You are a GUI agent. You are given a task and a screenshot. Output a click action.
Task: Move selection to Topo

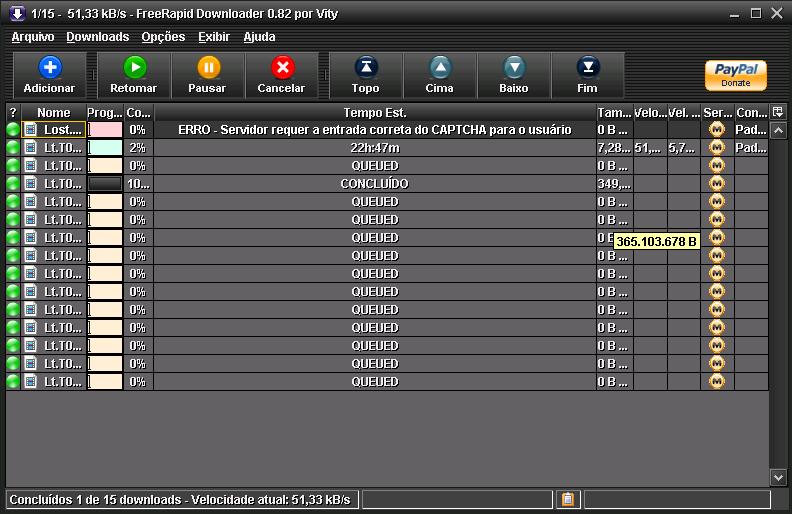tap(366, 68)
